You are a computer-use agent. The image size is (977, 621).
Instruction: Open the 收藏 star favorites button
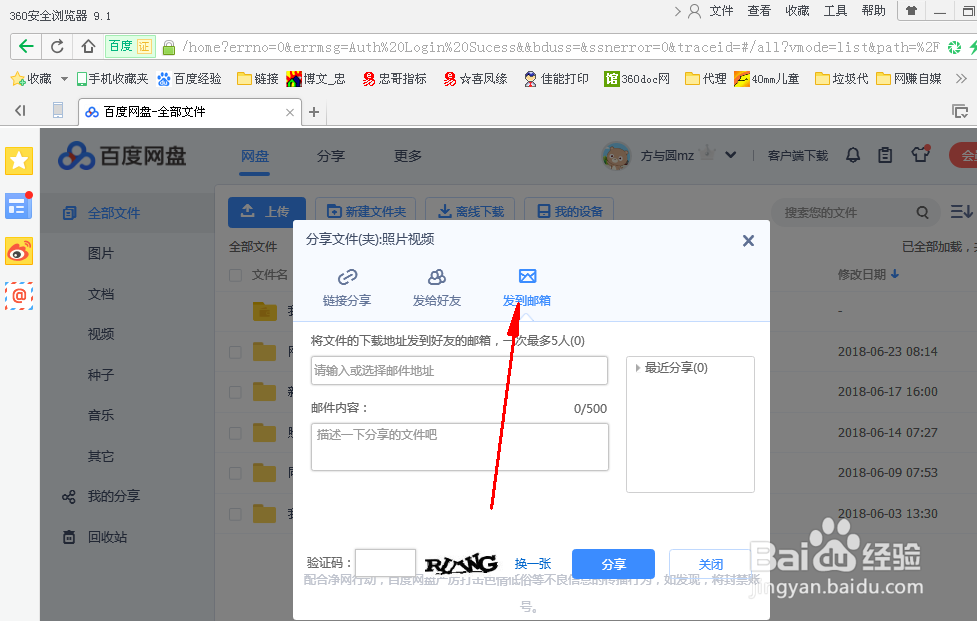(31, 79)
